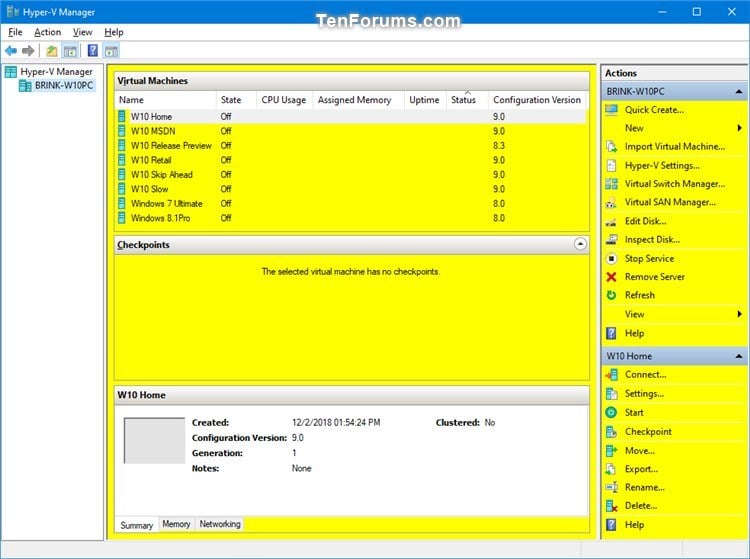Collapse the W10 Home actions section
The width and height of the screenshot is (750, 559).
[739, 356]
